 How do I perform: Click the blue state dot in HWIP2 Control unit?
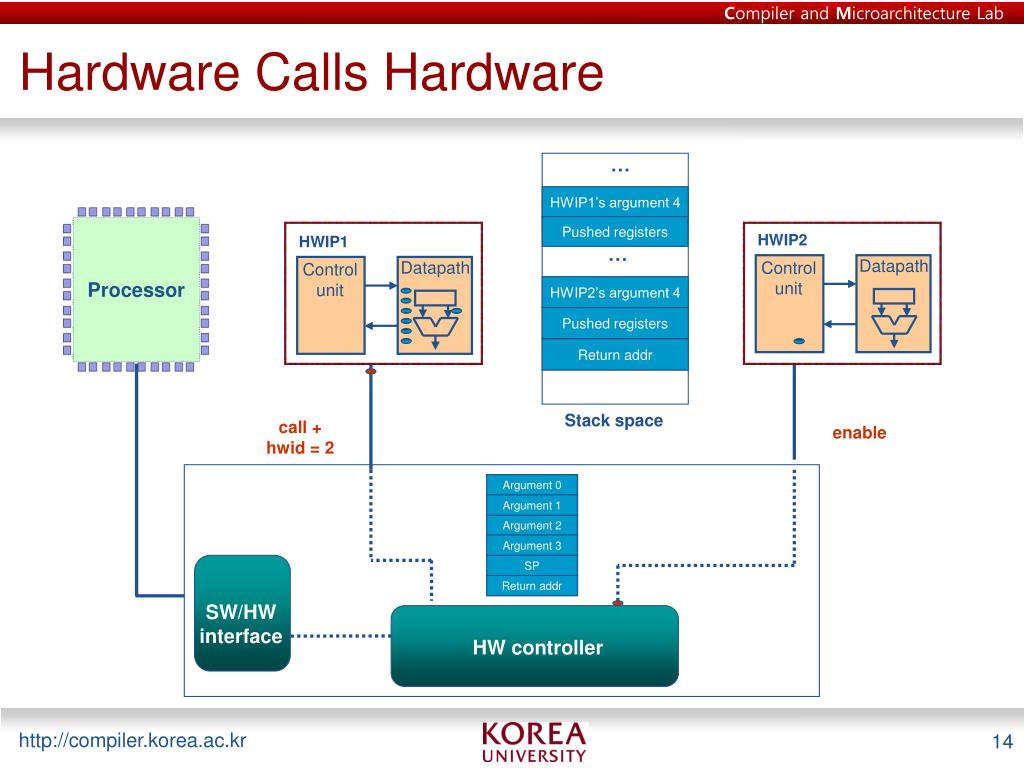point(799,341)
